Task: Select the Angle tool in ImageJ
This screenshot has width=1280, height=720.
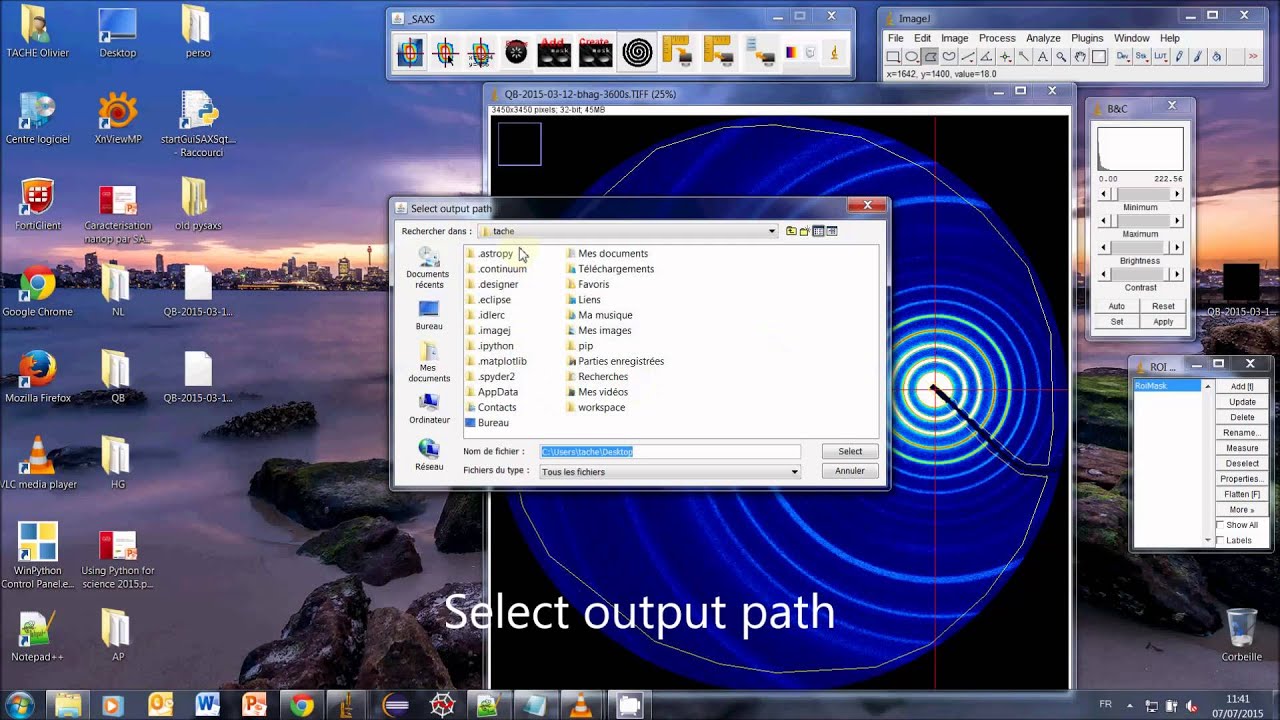Action: [x=986, y=56]
